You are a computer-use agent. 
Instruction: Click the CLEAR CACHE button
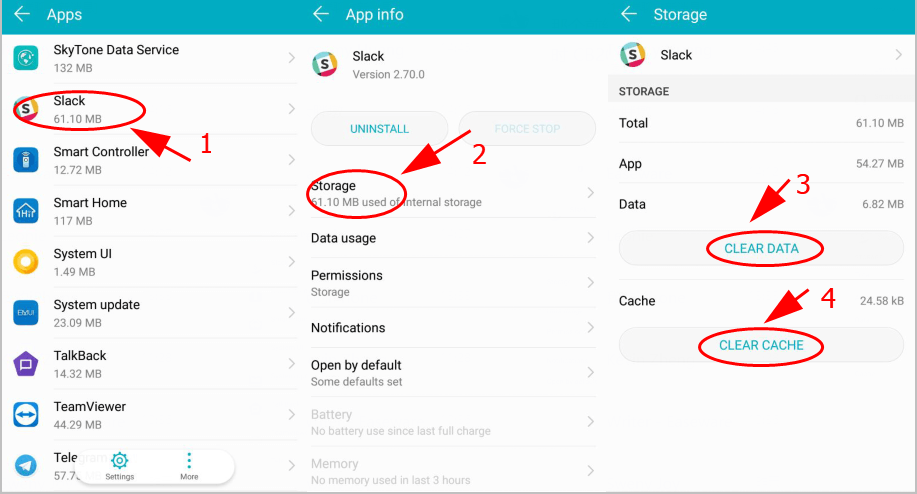[x=761, y=345]
